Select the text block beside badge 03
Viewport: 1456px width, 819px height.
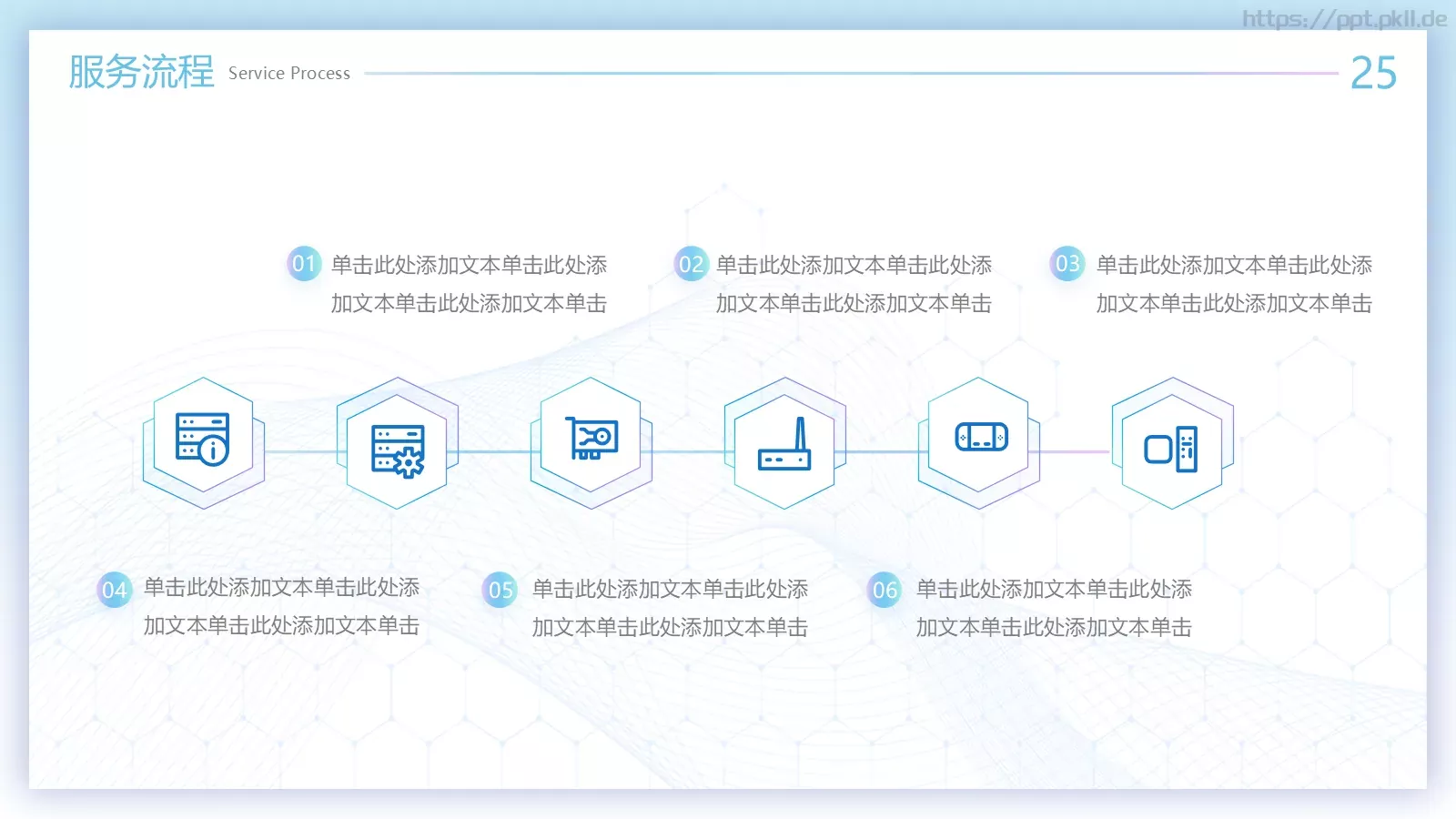click(x=1234, y=284)
